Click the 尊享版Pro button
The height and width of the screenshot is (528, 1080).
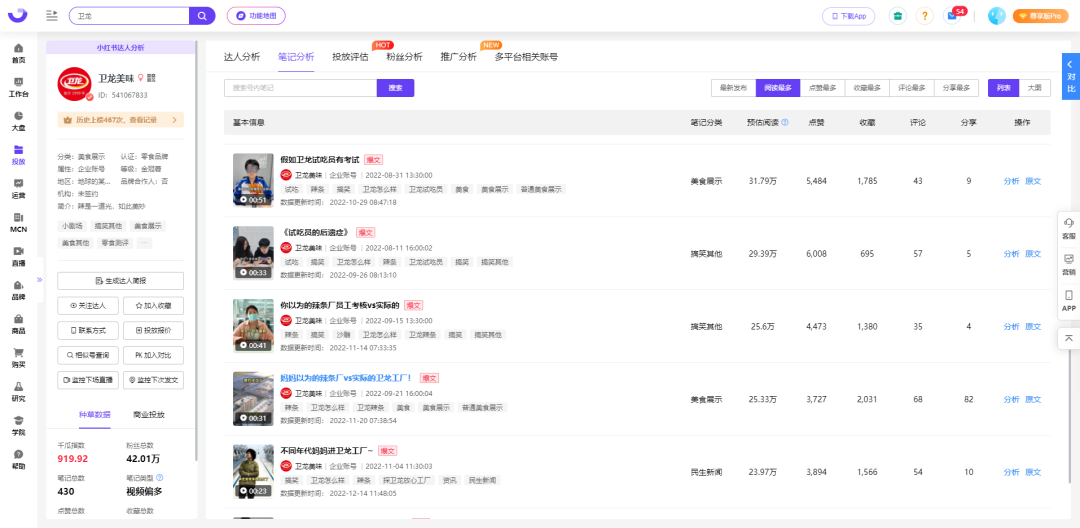click(x=1040, y=16)
